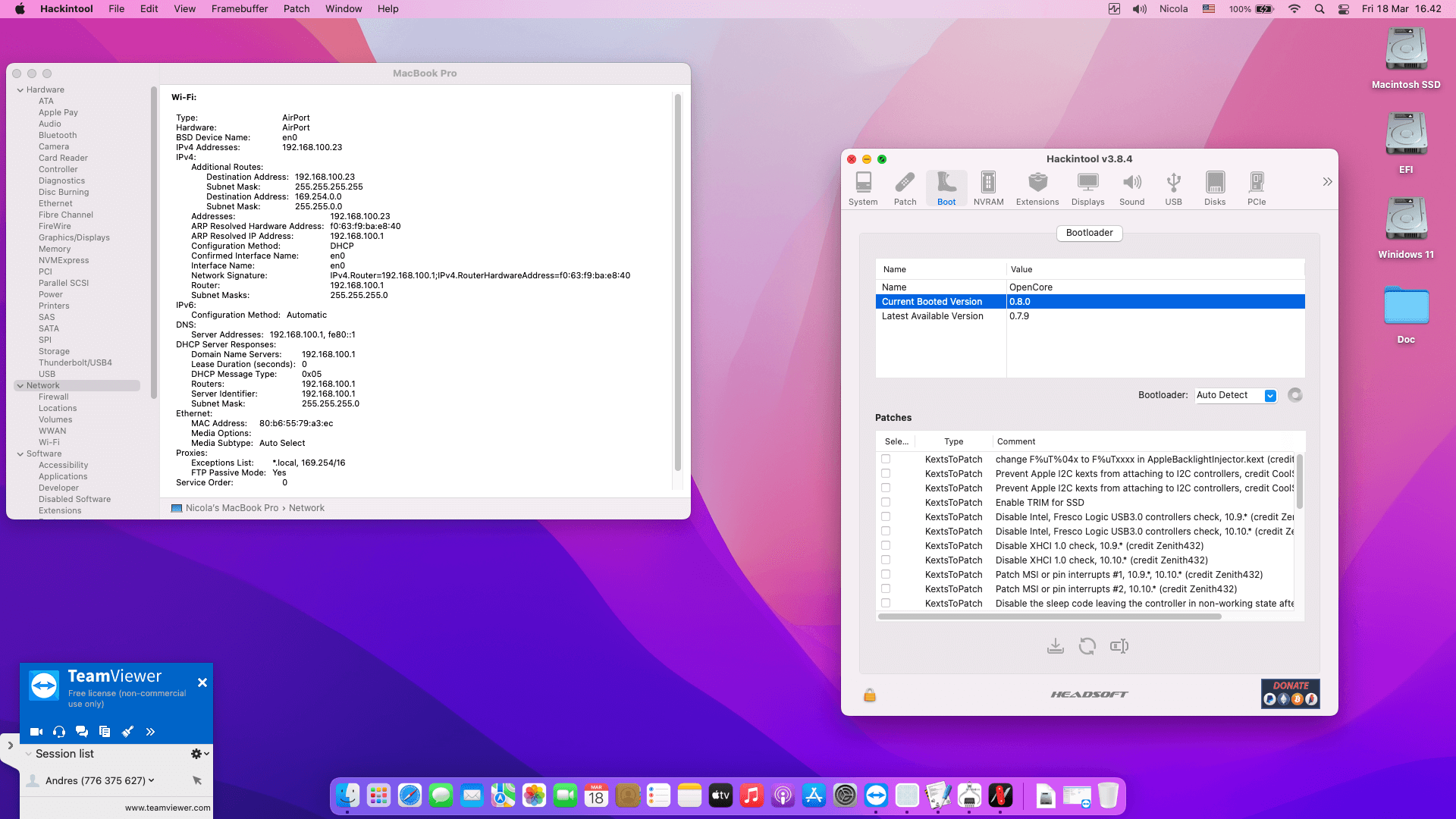Viewport: 1456px width, 819px height.
Task: Close the TeamViewer panel with X
Action: pyautogui.click(x=202, y=682)
